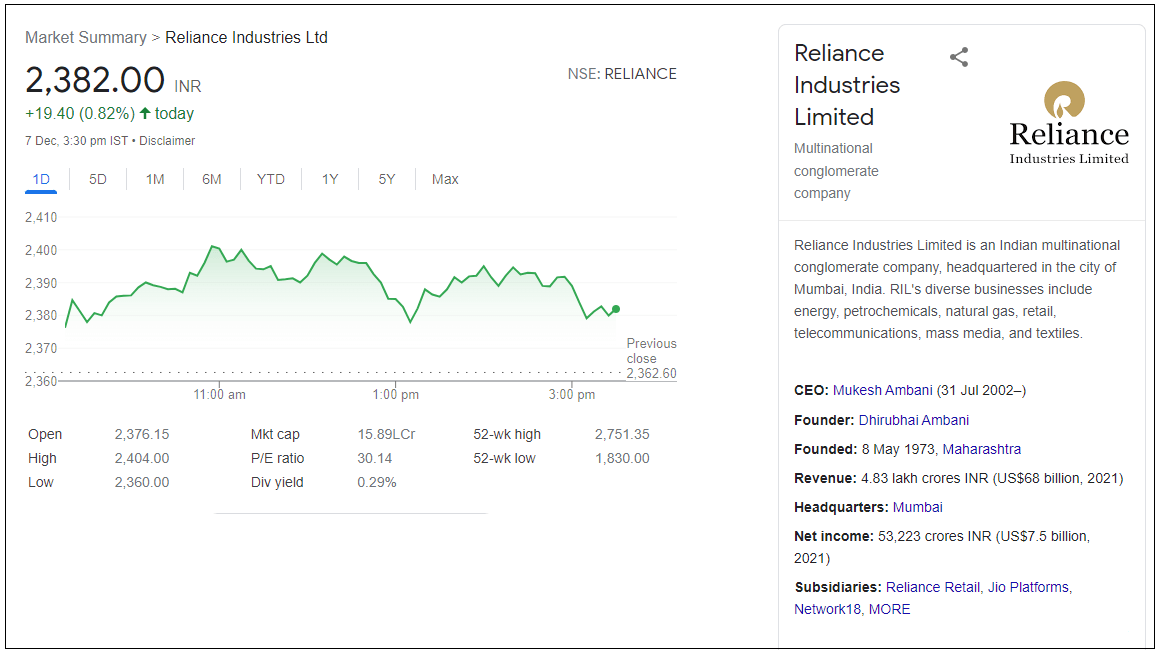
Task: Open the Mukesh Ambani CEO link
Action: point(883,390)
